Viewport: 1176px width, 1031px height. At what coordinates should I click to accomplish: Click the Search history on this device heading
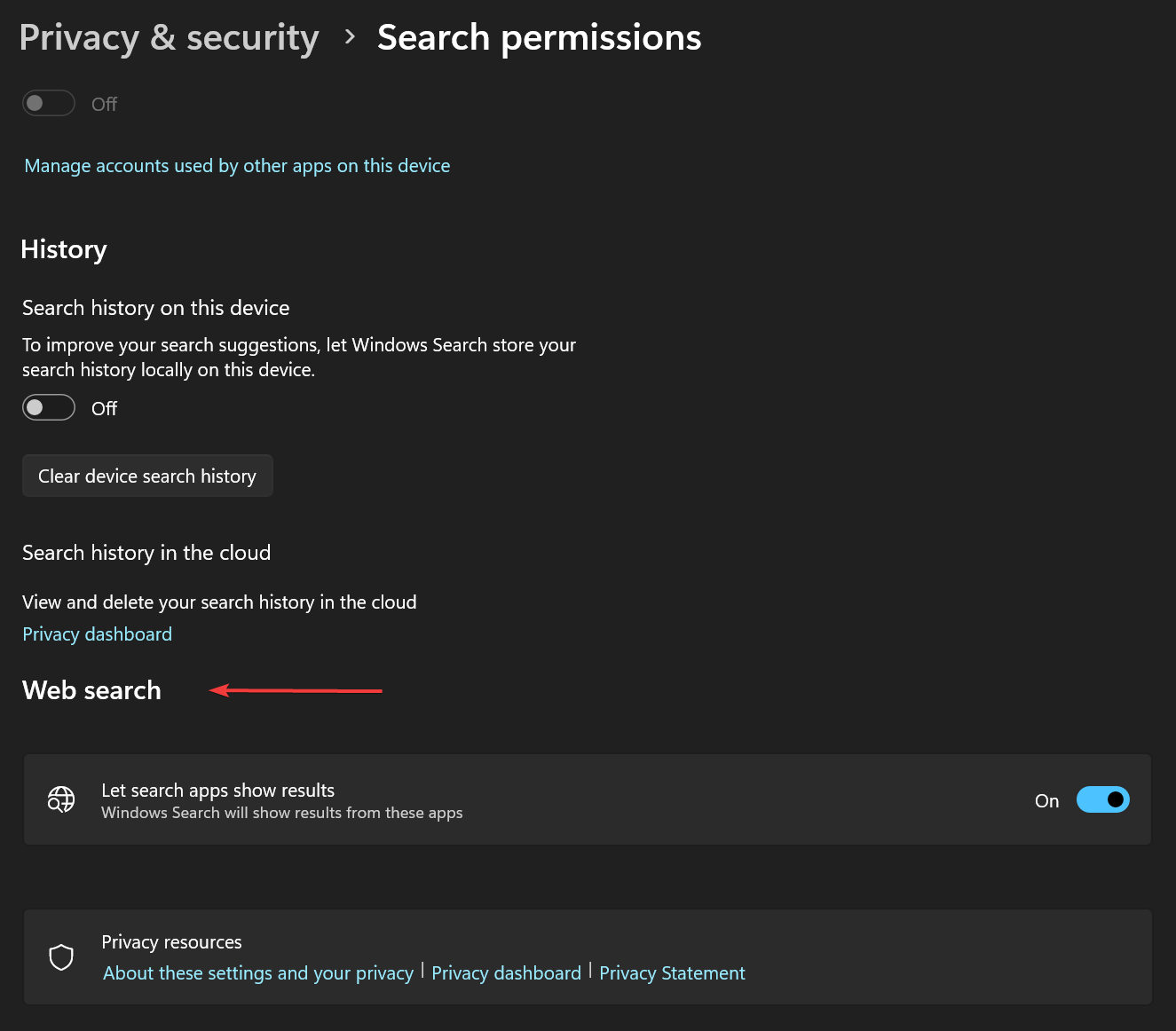(x=156, y=308)
